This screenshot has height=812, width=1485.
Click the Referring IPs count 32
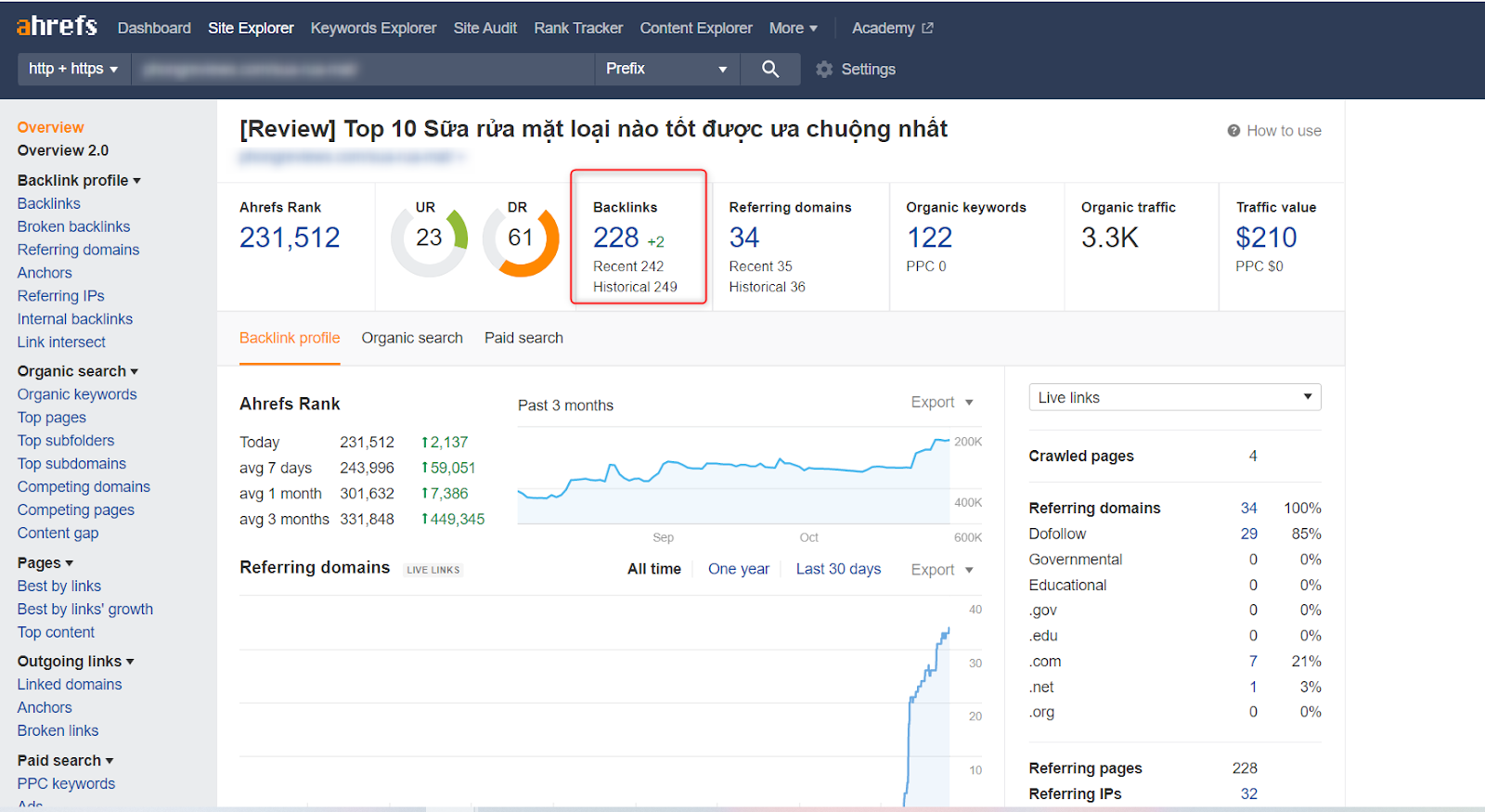[1249, 794]
